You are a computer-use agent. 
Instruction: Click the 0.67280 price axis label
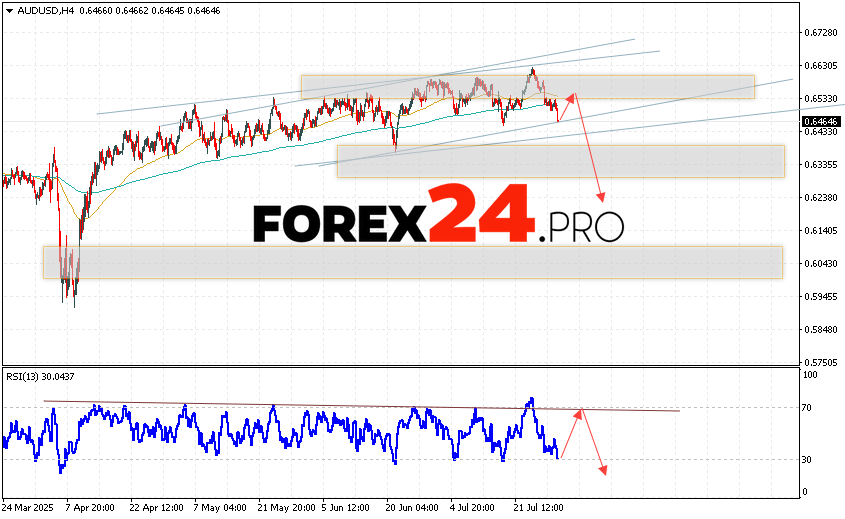tap(819, 33)
